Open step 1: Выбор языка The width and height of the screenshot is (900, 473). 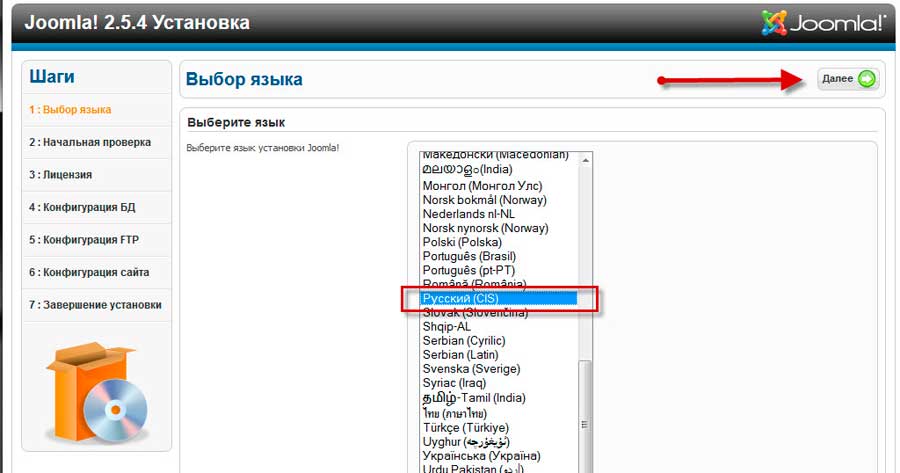click(x=70, y=110)
